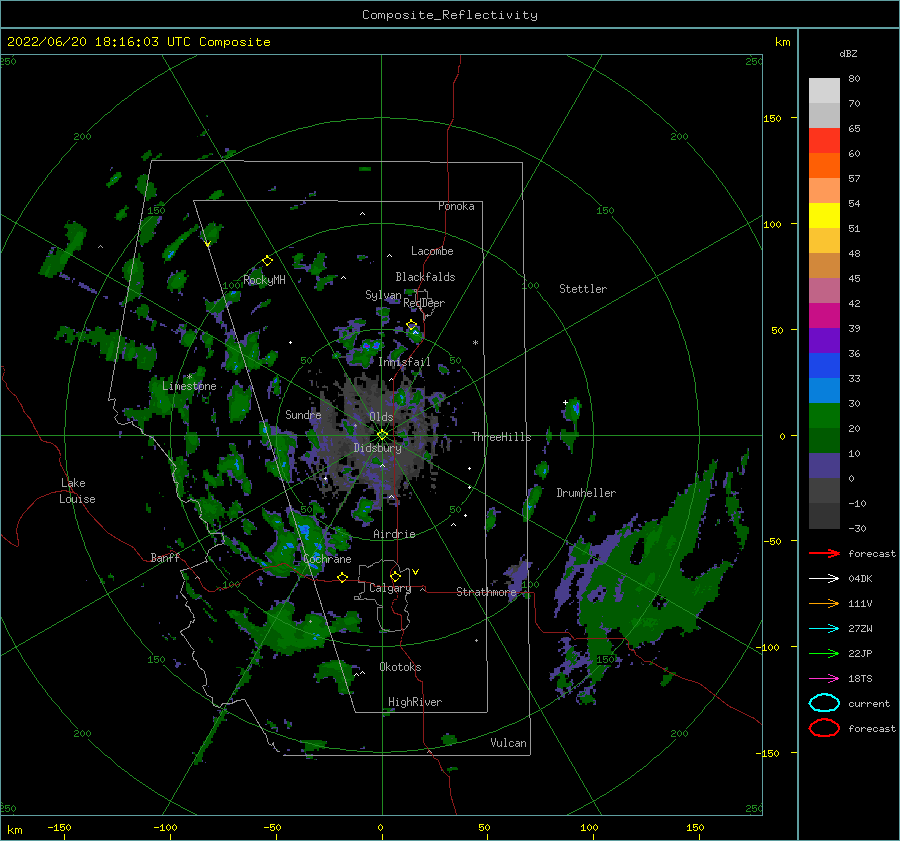
Task: Click the dBZ scale heading
Action: coord(848,53)
